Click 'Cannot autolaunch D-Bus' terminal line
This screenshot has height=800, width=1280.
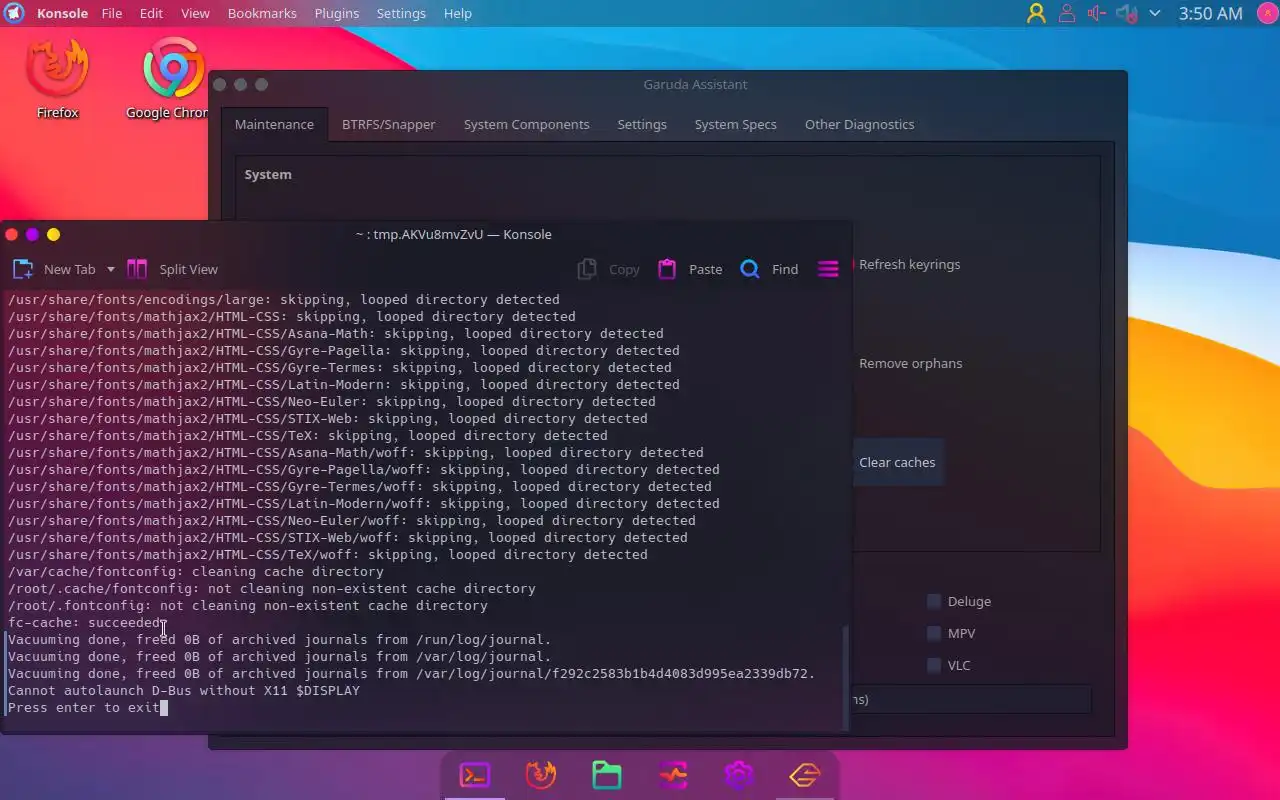click(184, 690)
